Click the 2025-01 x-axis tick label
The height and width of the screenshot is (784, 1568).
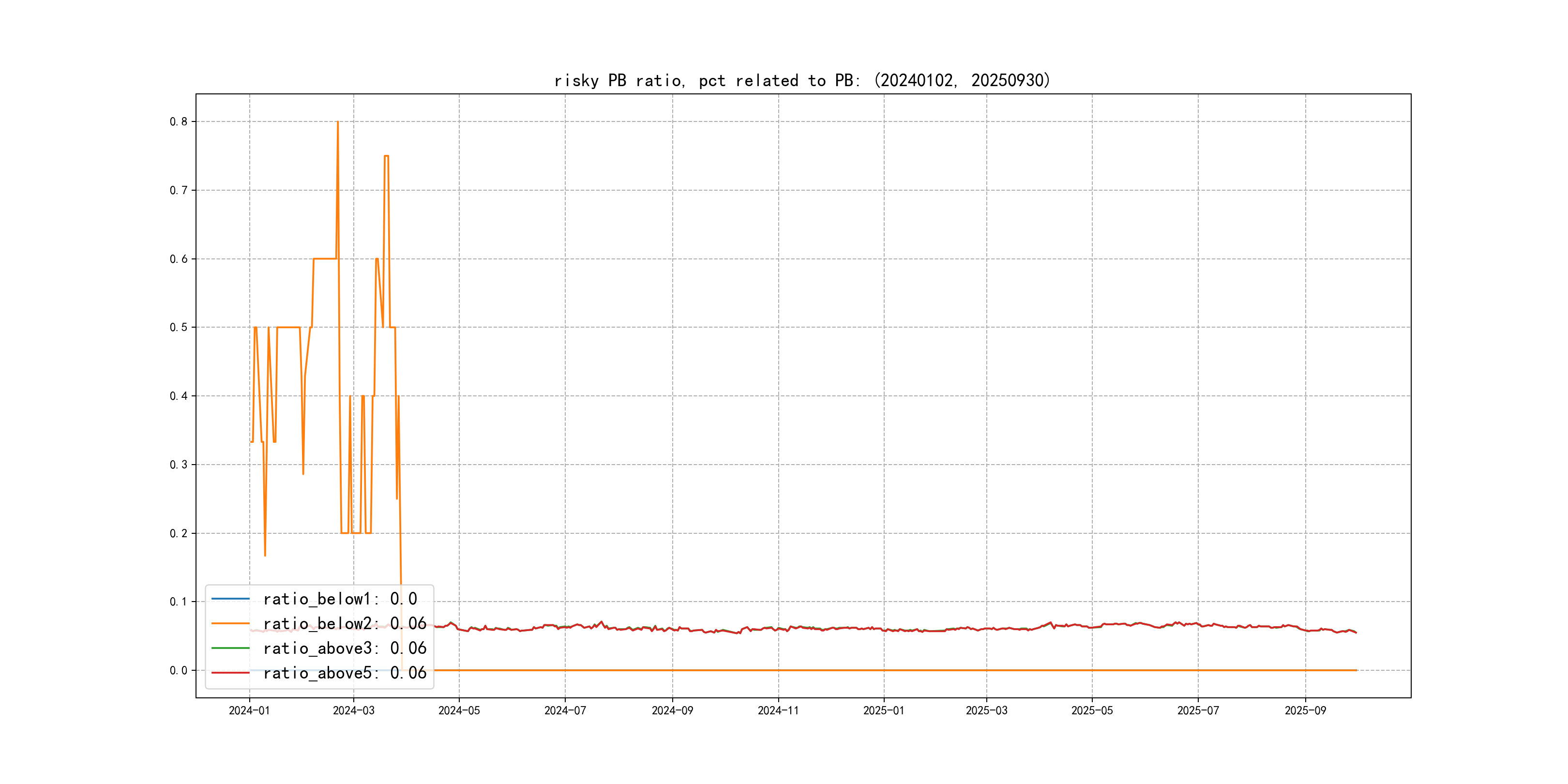click(x=883, y=710)
